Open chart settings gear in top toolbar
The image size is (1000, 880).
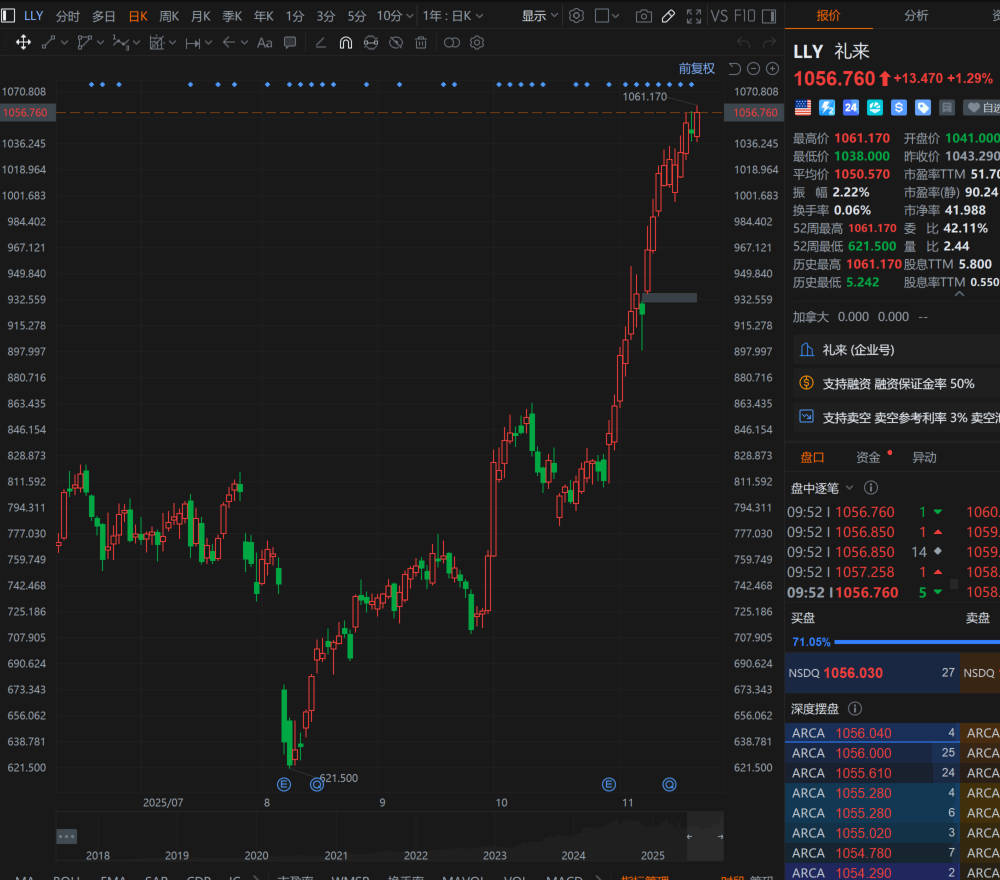click(576, 16)
